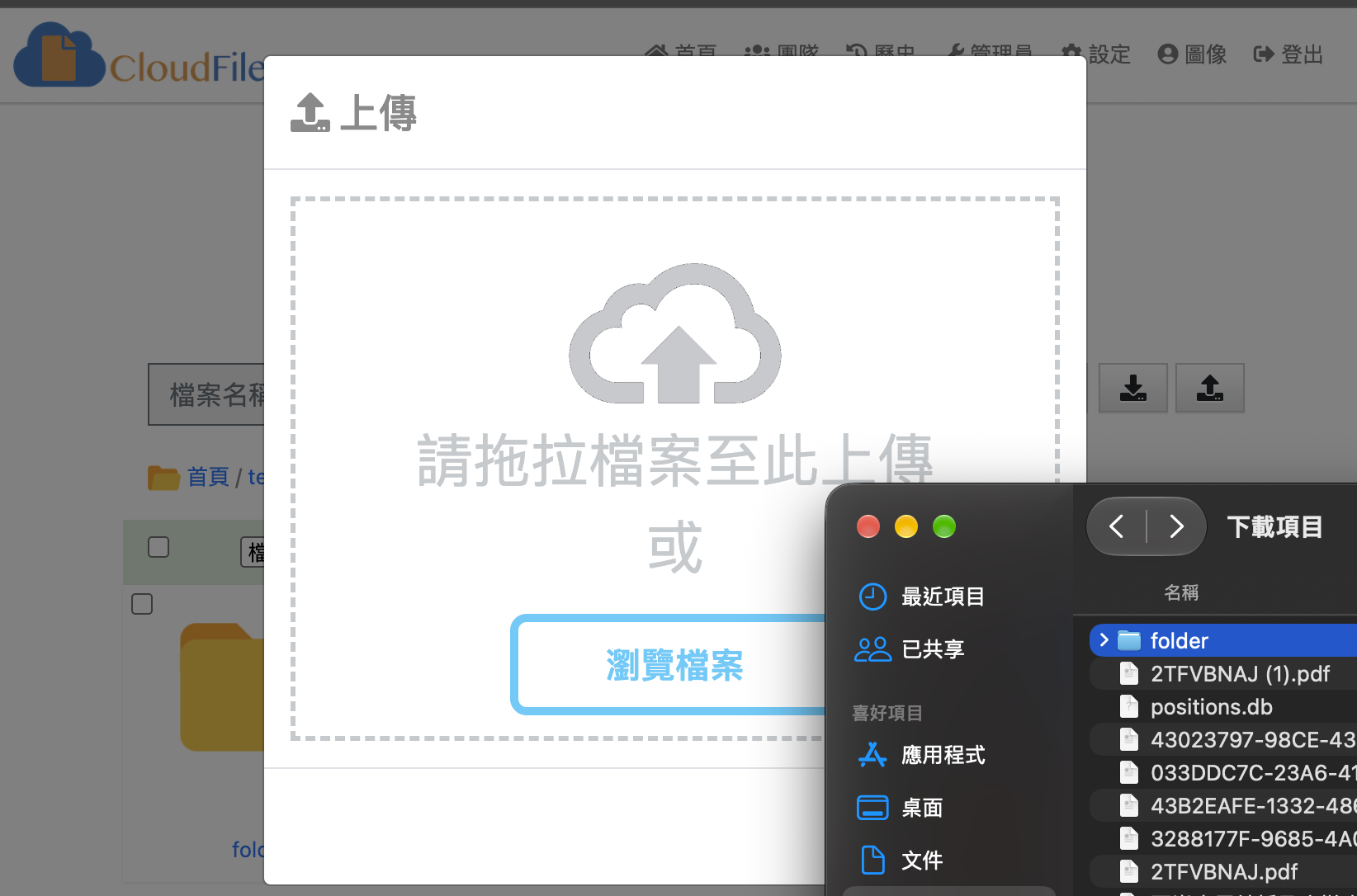Click the 首頁 breadcrumb link
This screenshot has height=896, width=1357.
pyautogui.click(x=208, y=477)
